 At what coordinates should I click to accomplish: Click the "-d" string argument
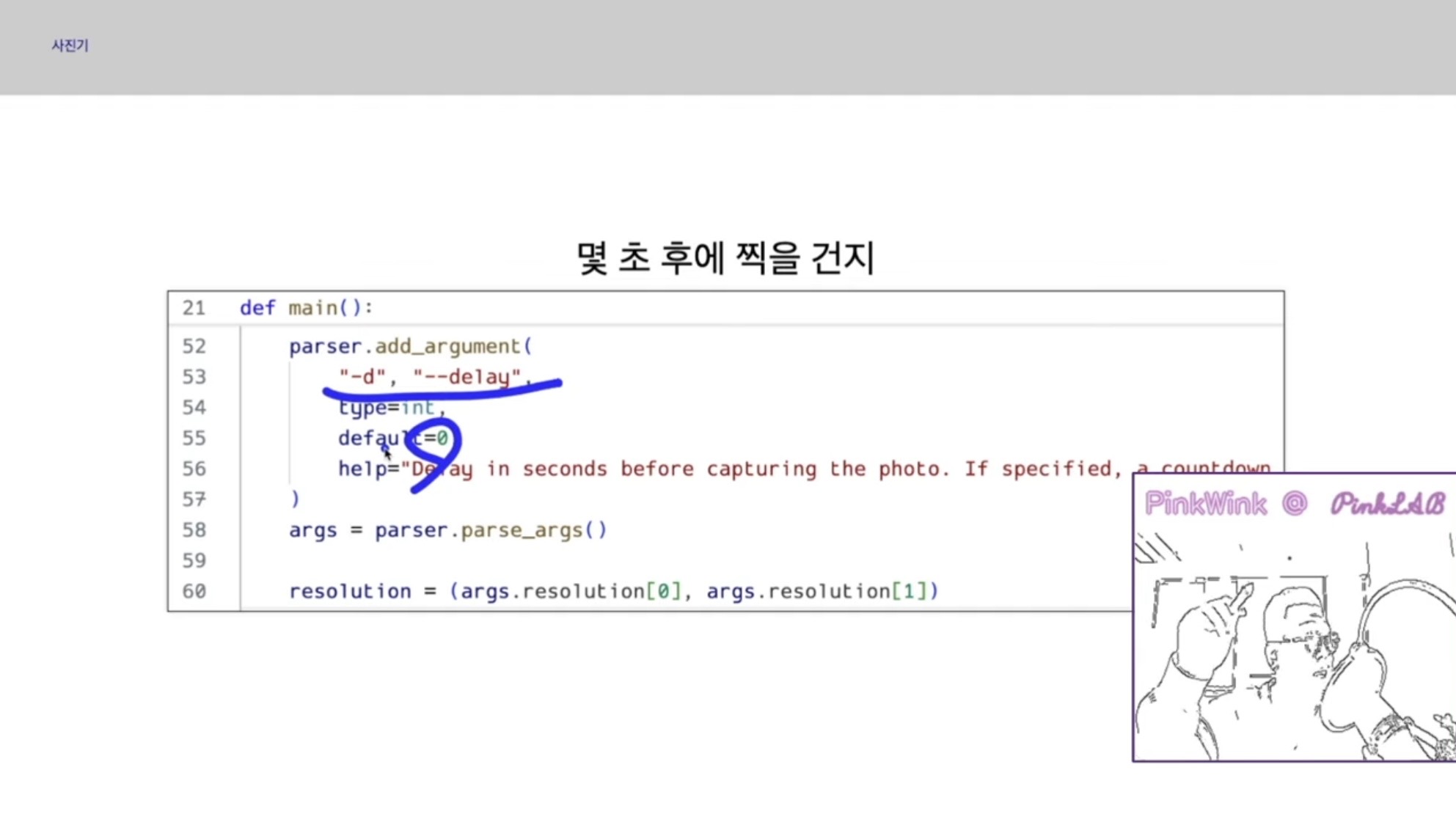point(362,377)
